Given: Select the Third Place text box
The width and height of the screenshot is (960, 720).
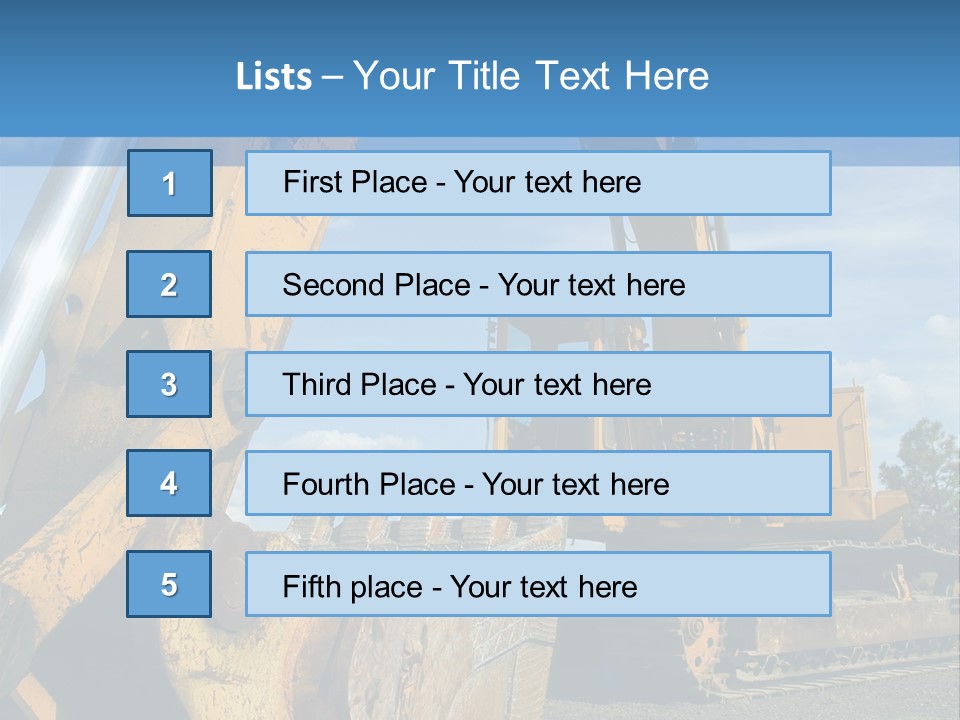Looking at the screenshot, I should pos(538,384).
